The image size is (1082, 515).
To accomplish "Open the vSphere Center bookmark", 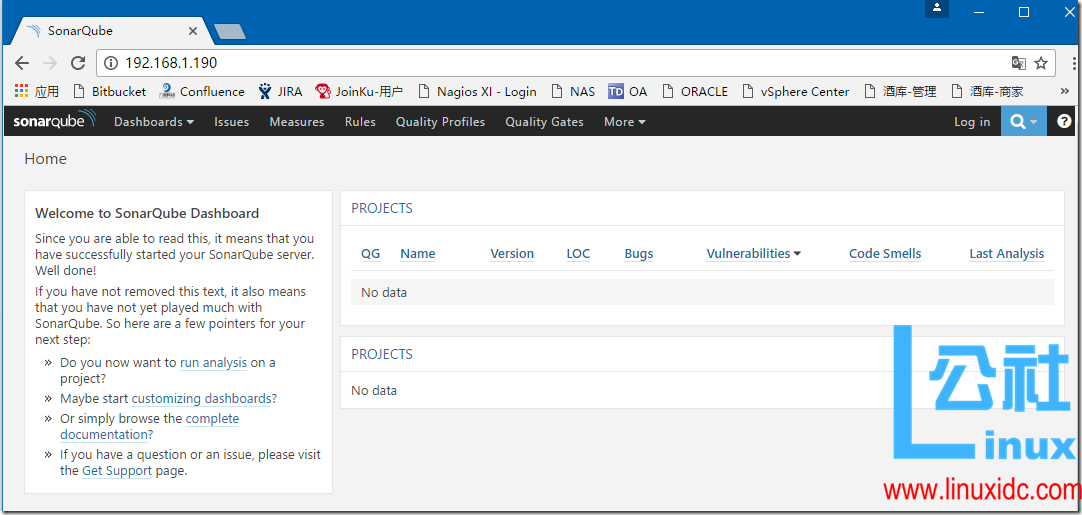I will 796,91.
